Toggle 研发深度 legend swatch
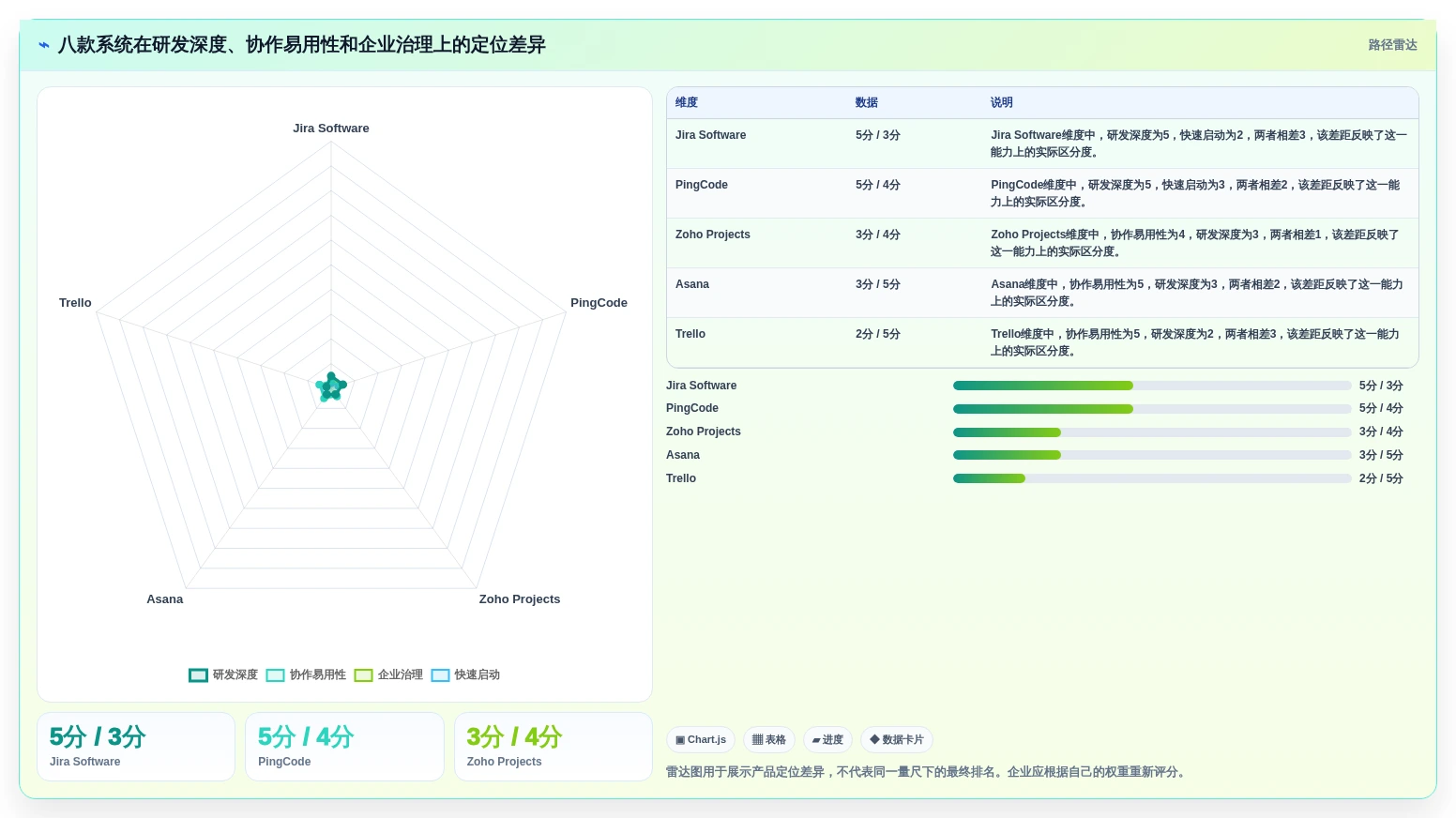The height and width of the screenshot is (818, 1456). (x=198, y=675)
